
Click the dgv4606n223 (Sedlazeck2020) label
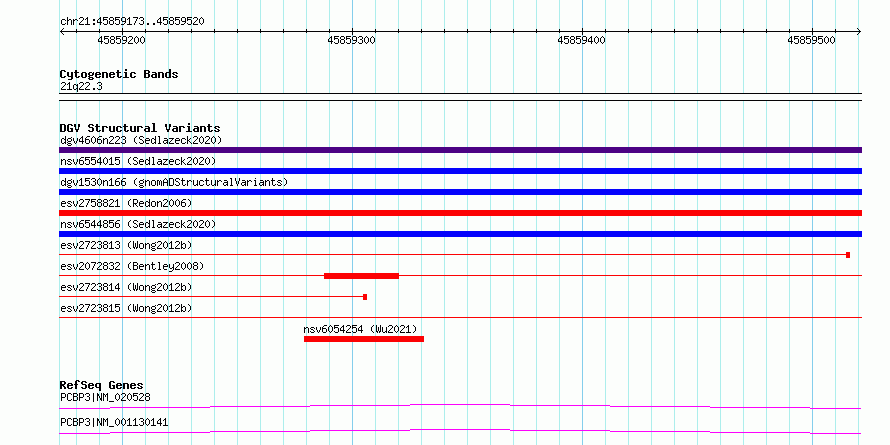[x=141, y=140]
